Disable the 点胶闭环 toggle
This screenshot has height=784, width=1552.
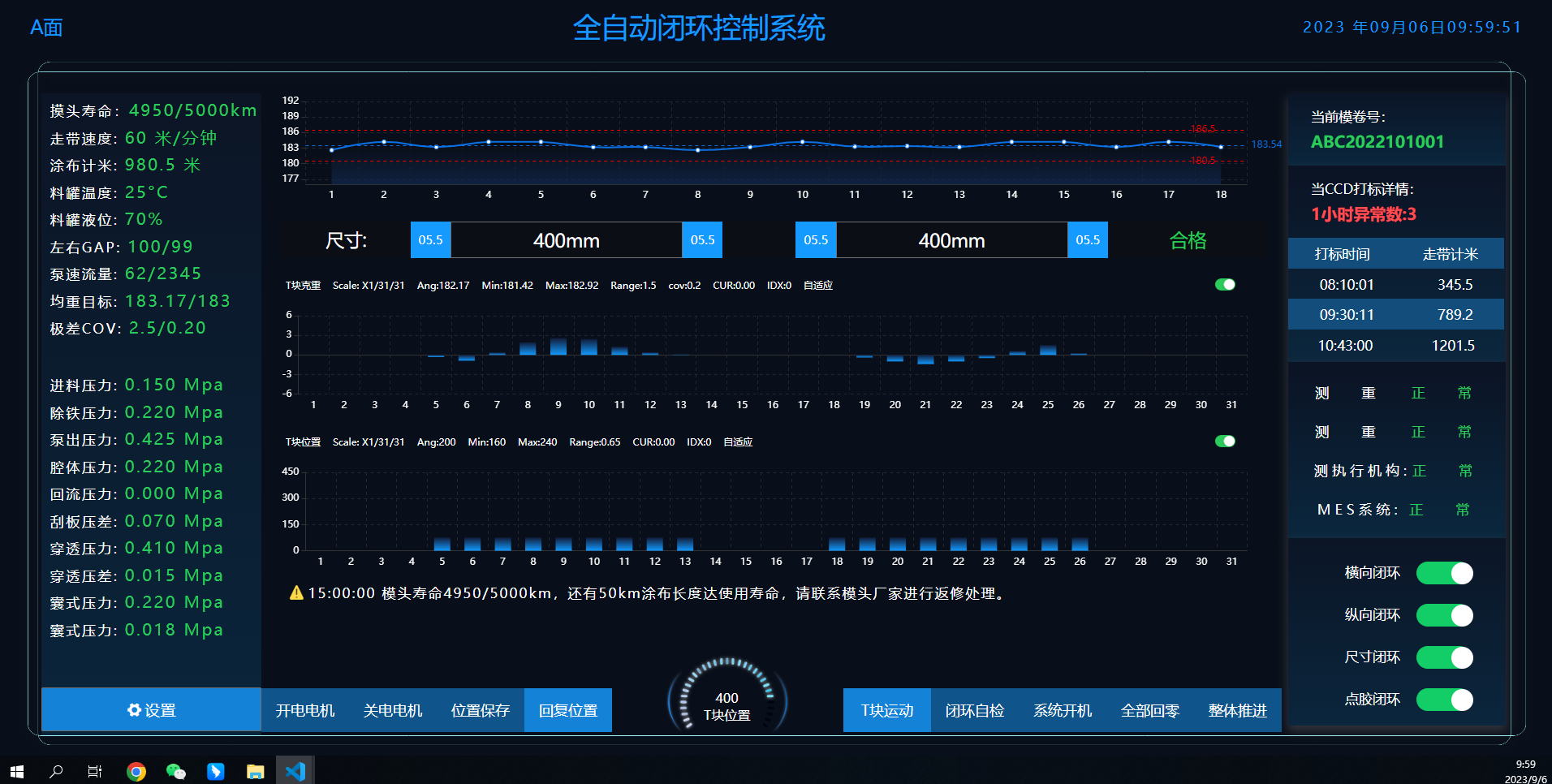pos(1444,699)
